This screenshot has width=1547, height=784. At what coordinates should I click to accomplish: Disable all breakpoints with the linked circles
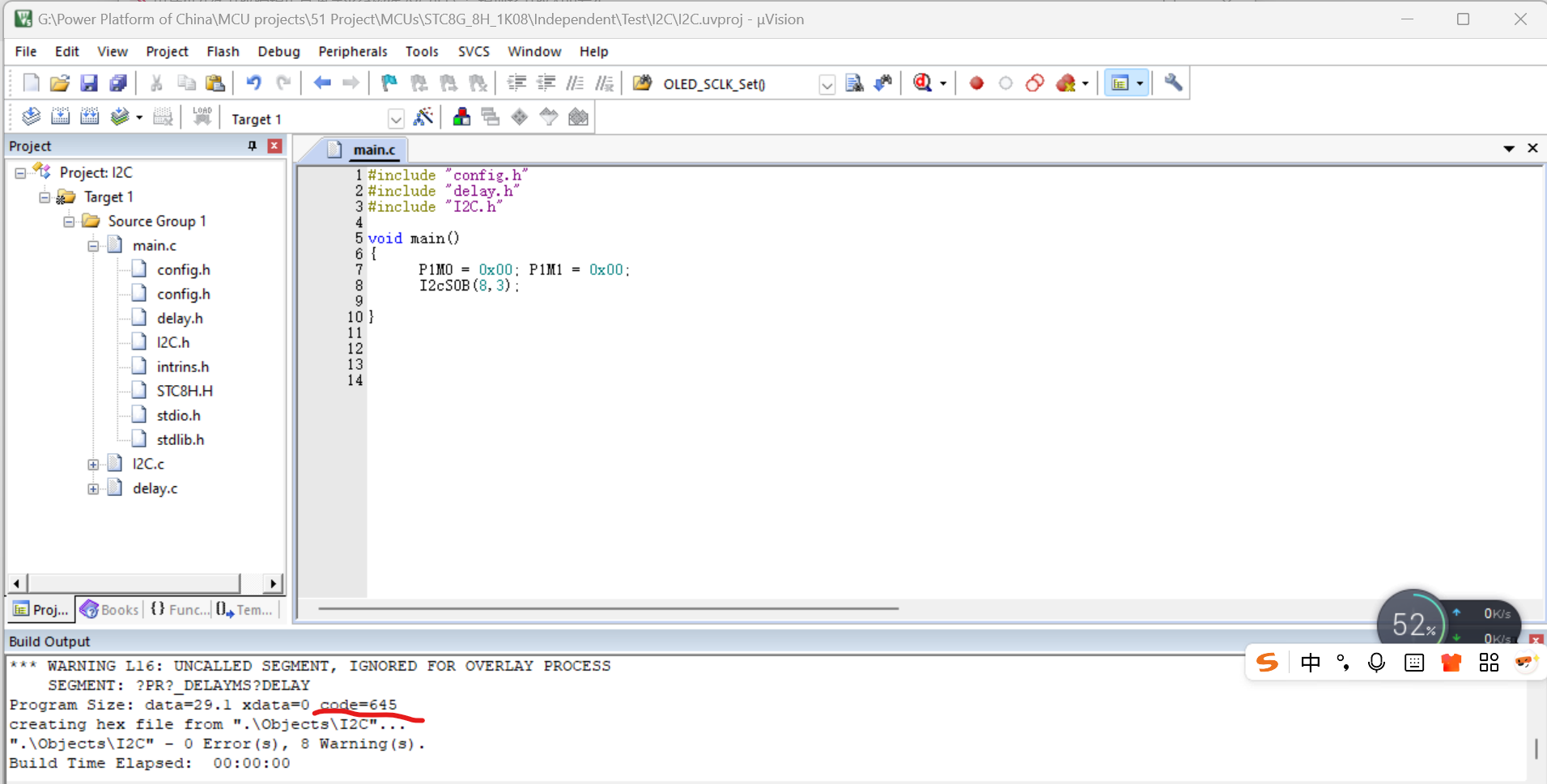point(1035,83)
